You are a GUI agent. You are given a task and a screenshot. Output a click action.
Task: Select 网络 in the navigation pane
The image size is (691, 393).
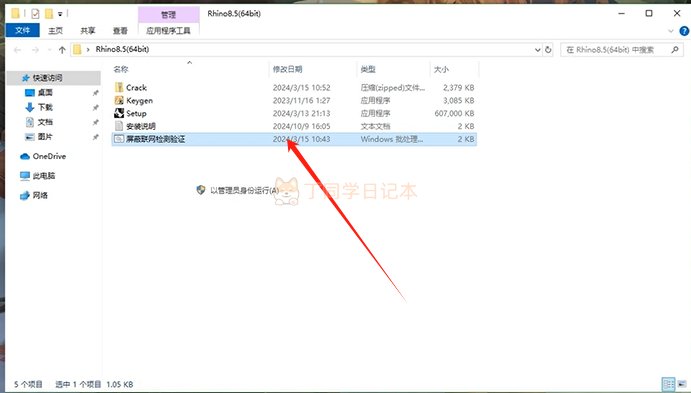(40, 195)
